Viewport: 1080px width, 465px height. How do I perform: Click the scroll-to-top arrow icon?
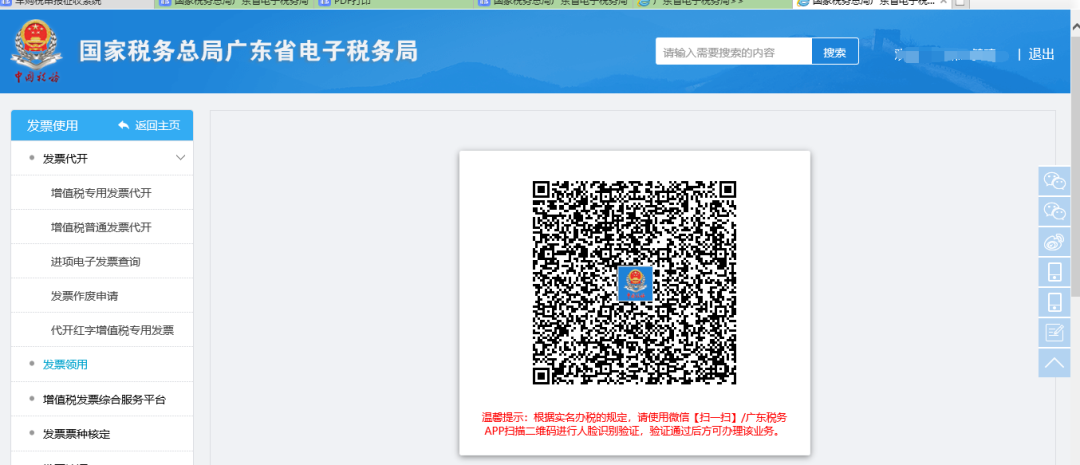pyautogui.click(x=1054, y=363)
